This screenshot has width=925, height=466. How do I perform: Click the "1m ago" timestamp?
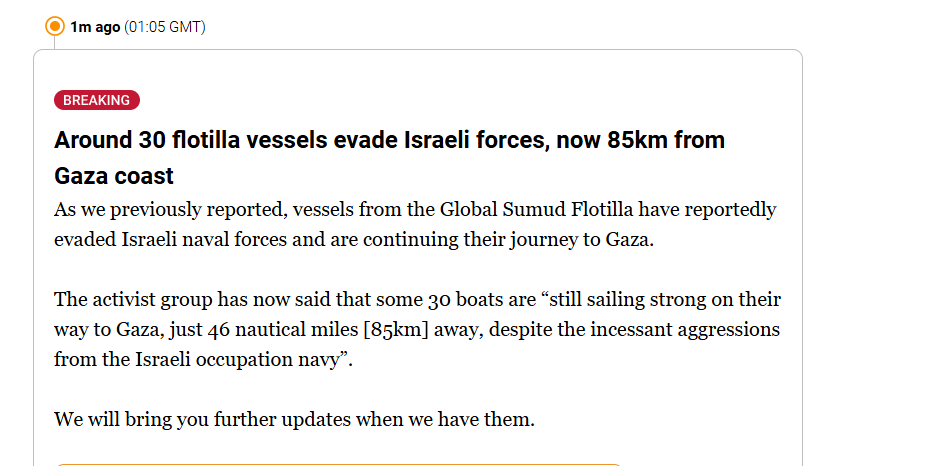[x=94, y=27]
